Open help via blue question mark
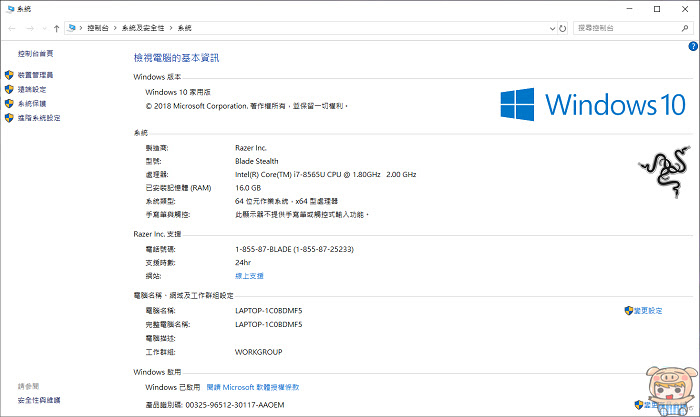This screenshot has height=417, width=700. [693, 46]
